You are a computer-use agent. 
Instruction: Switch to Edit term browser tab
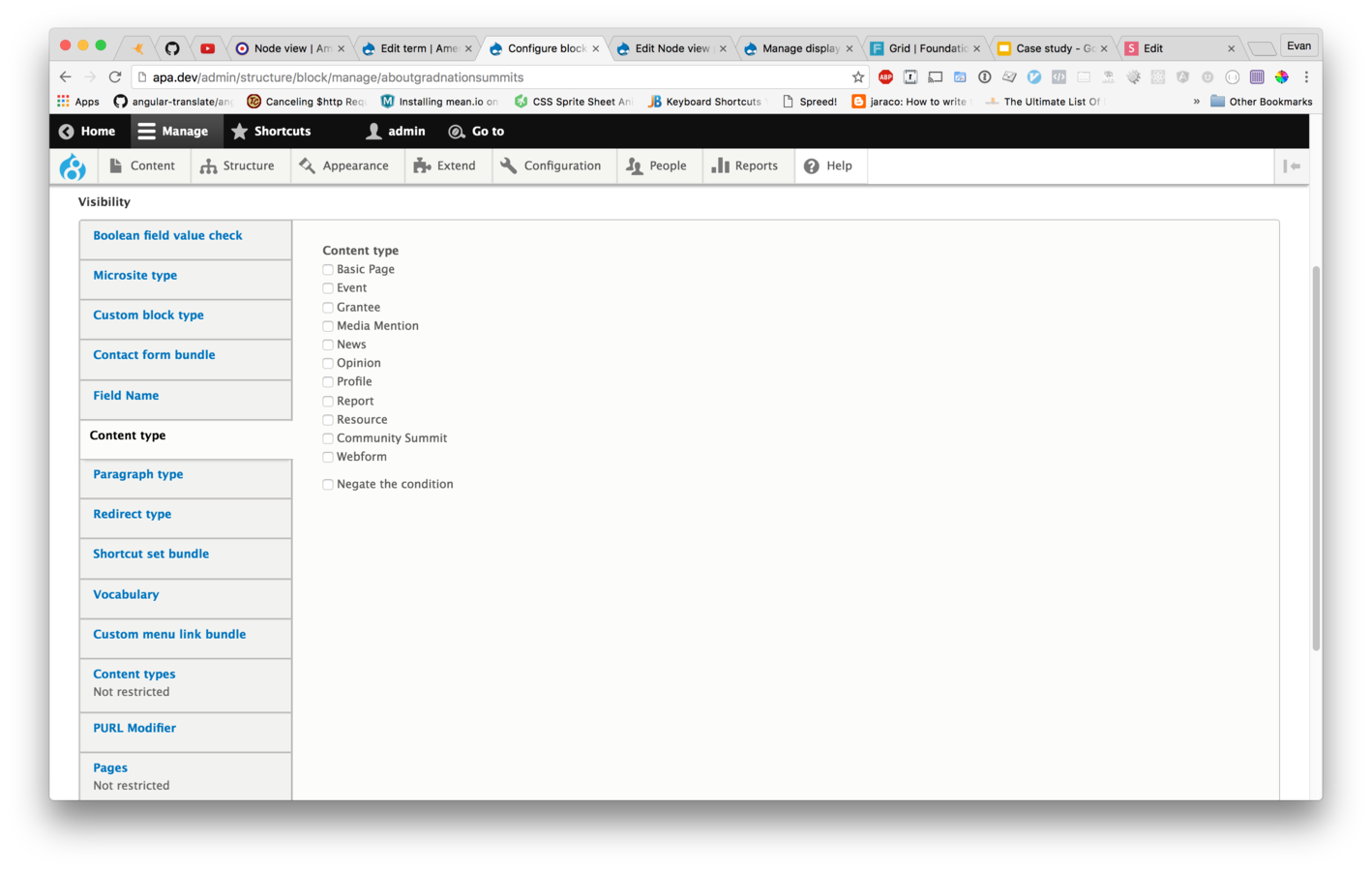coord(417,47)
